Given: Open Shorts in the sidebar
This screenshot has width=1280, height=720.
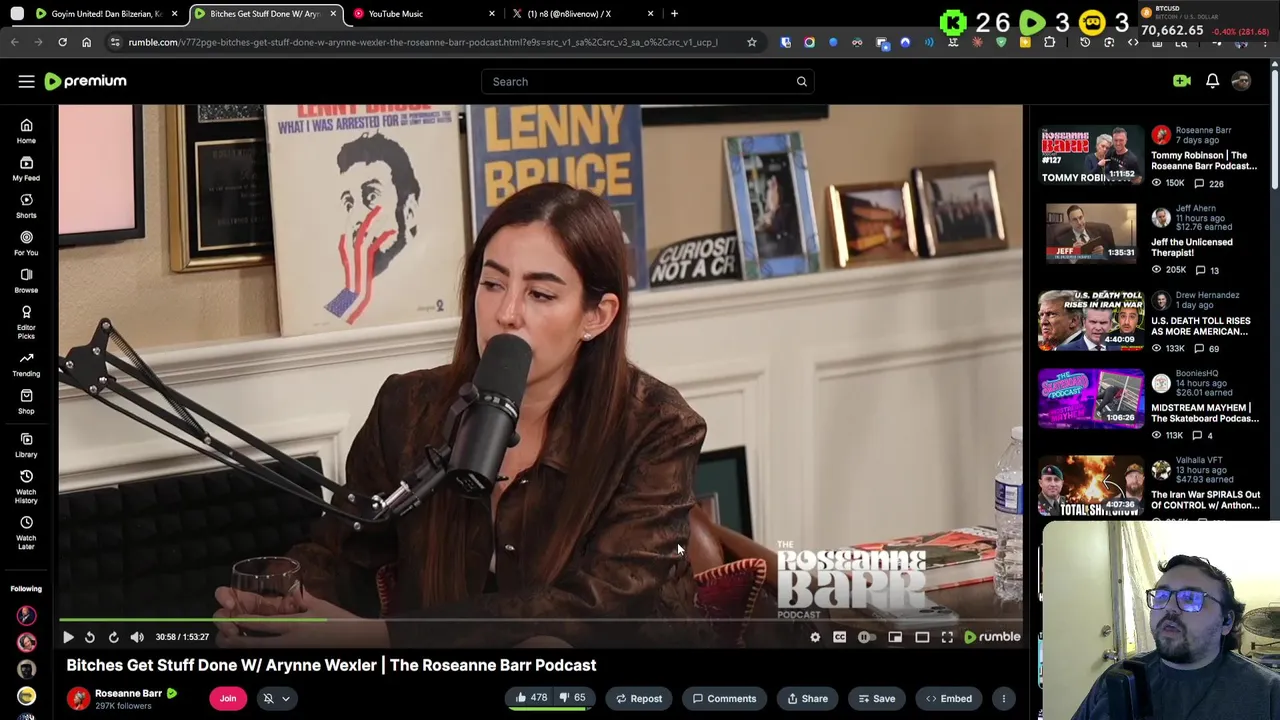Looking at the screenshot, I should coord(26,206).
